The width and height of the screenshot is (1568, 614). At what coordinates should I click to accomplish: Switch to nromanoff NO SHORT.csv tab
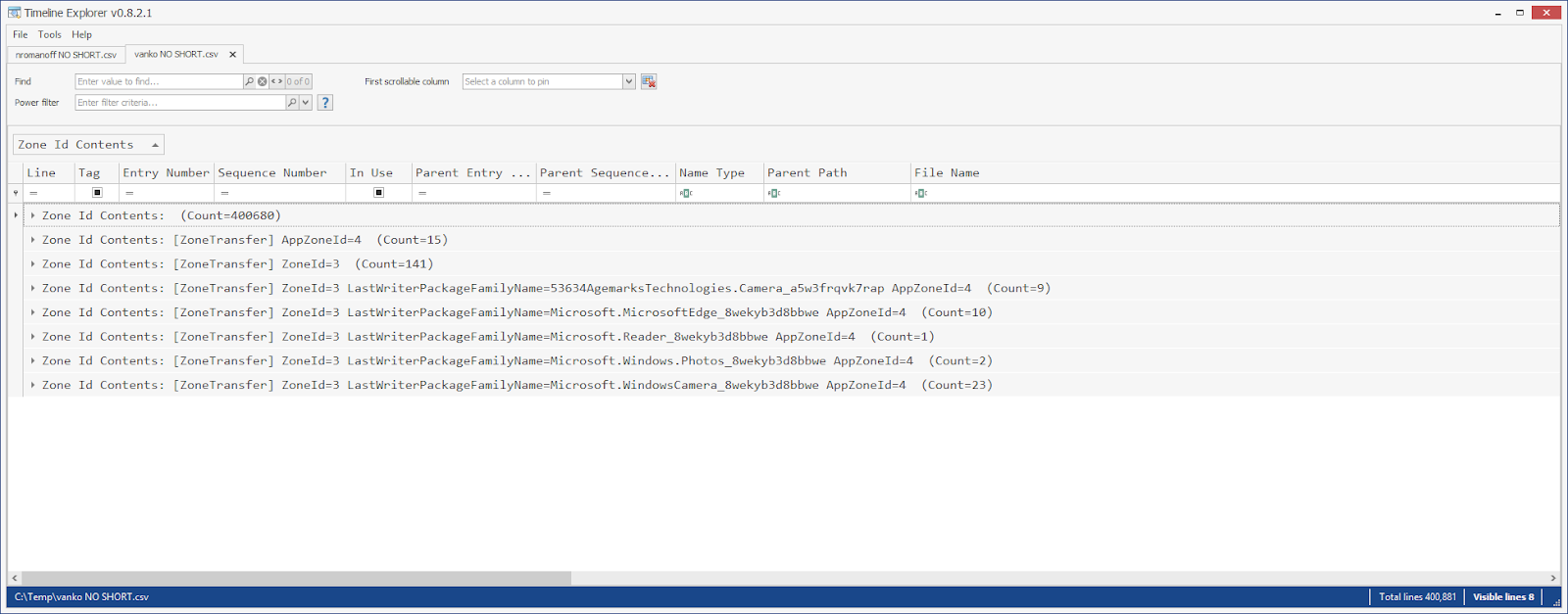66,55
